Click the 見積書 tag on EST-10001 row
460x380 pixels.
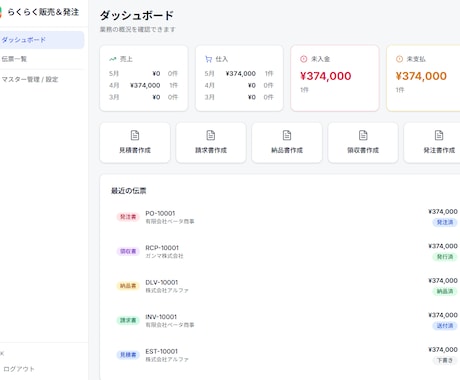tap(128, 355)
